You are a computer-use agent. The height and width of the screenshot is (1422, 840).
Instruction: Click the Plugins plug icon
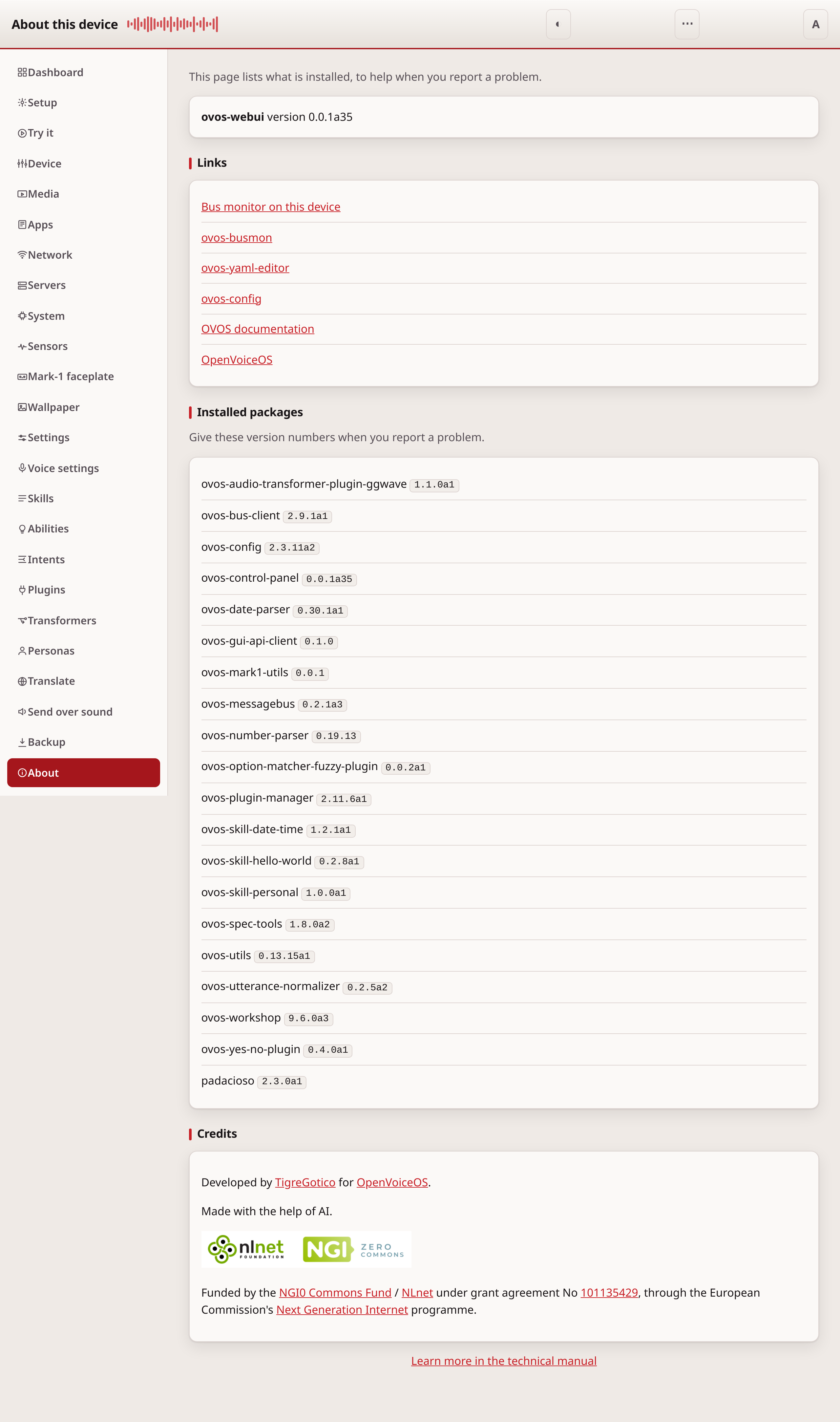click(x=22, y=590)
